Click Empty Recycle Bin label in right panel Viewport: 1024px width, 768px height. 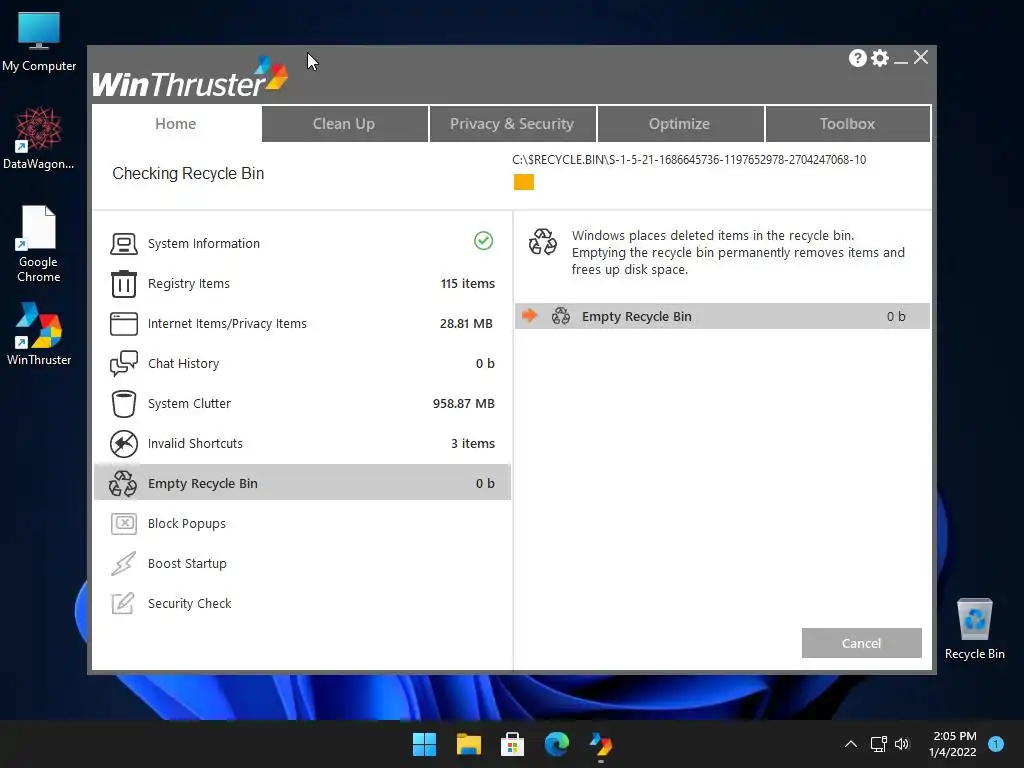[637, 316]
